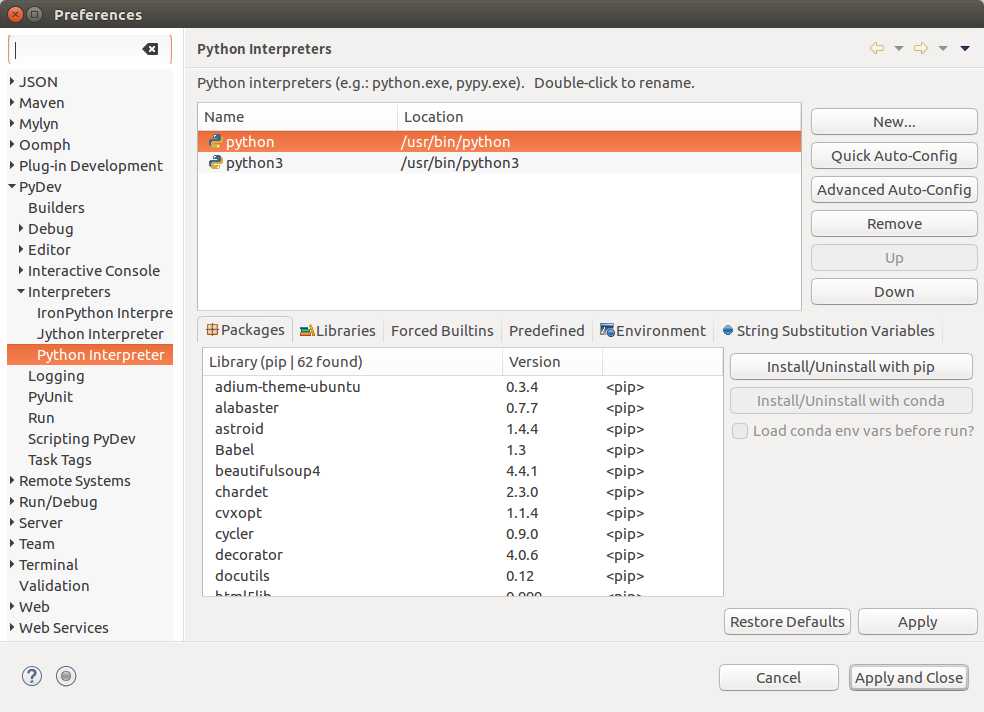984x712 pixels.
Task: Collapse the Interpreters tree node
Action: click(x=21, y=291)
